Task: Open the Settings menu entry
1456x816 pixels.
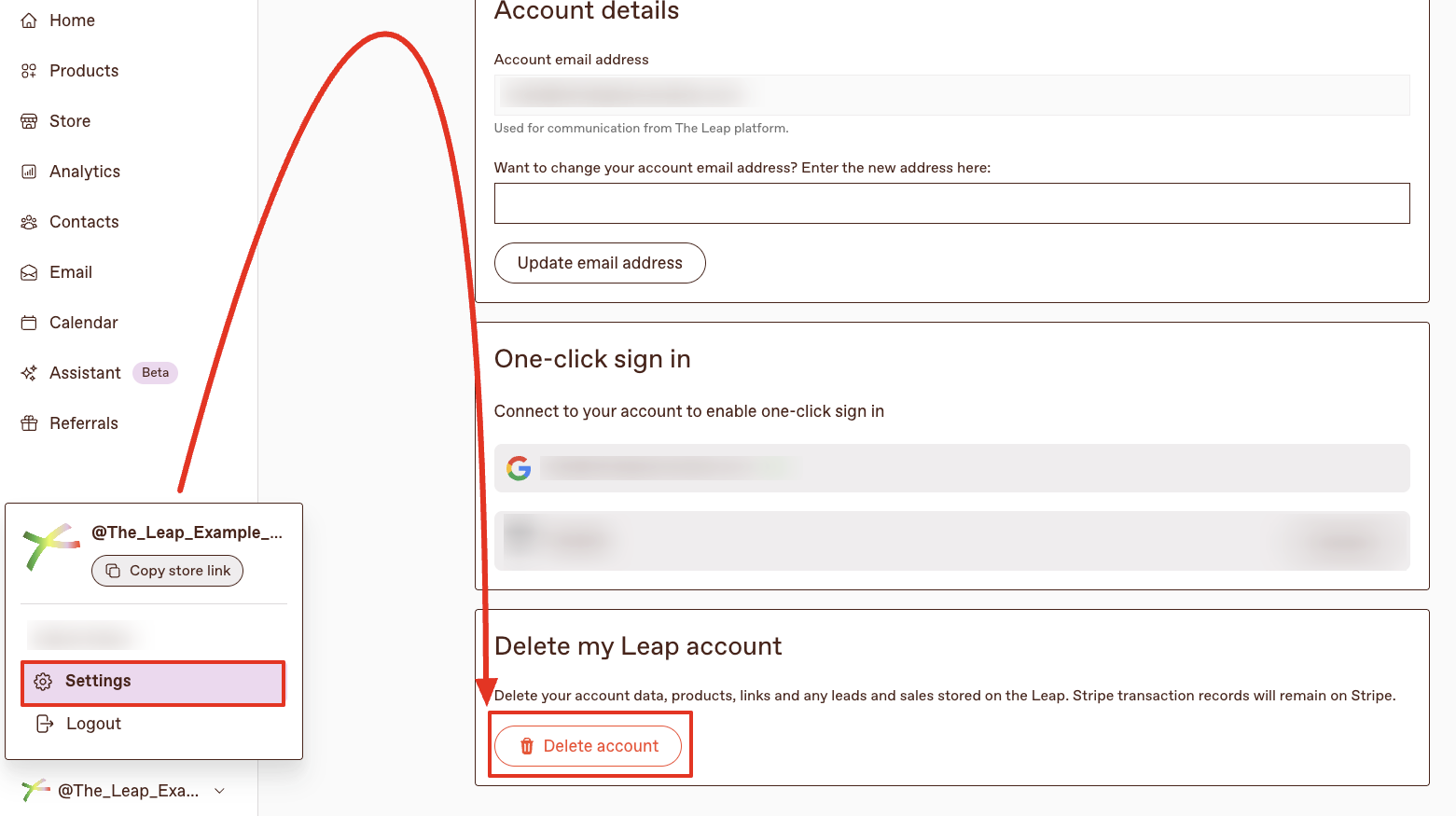Action: pyautogui.click(x=98, y=681)
